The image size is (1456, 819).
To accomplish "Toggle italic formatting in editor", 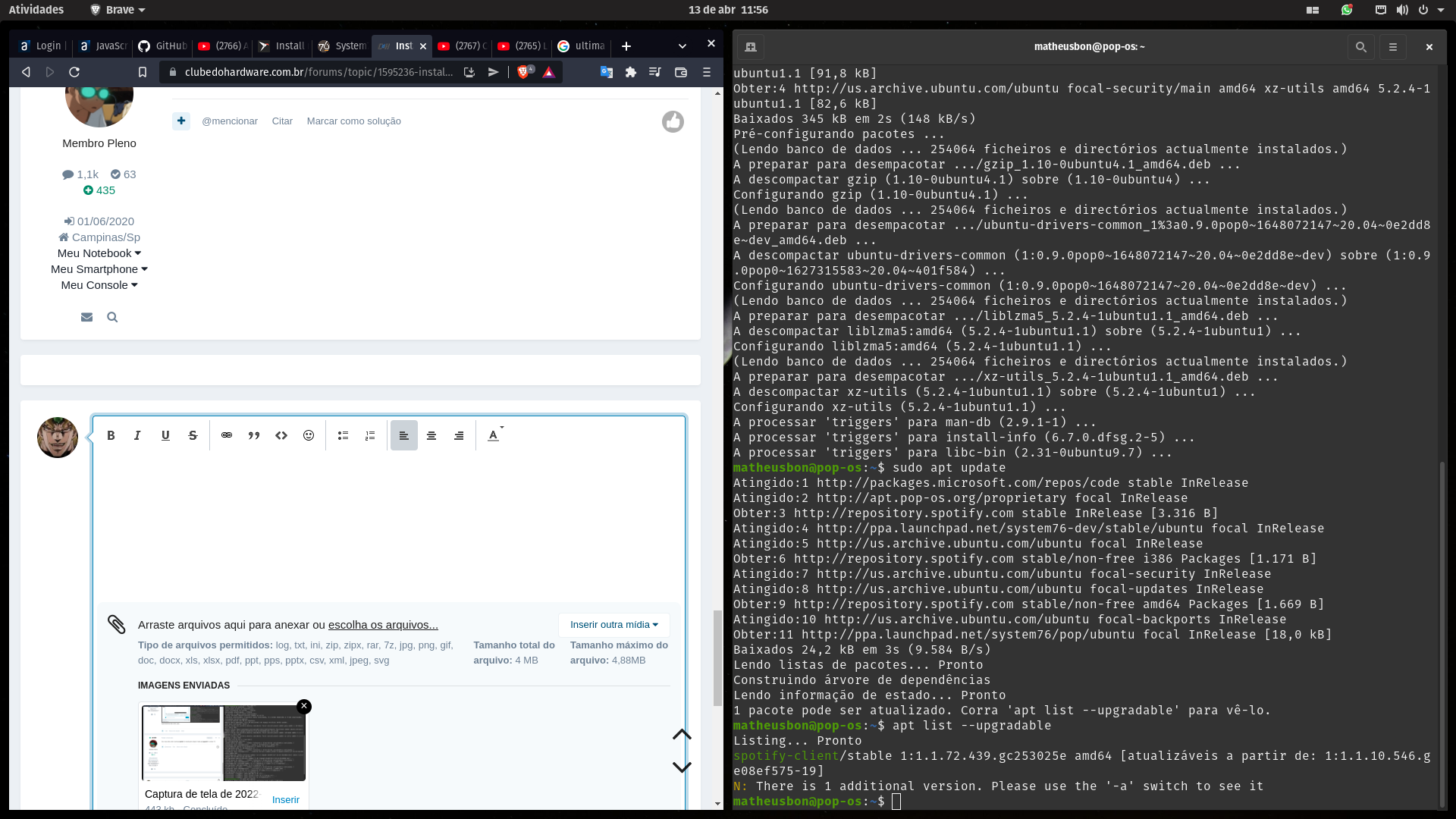I will pyautogui.click(x=137, y=435).
